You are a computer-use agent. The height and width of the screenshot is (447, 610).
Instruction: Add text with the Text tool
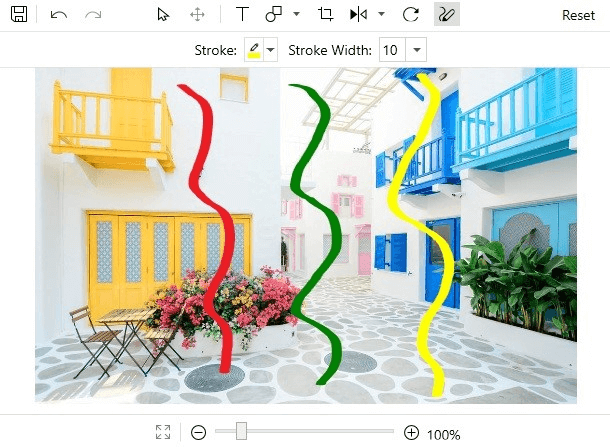coord(242,15)
